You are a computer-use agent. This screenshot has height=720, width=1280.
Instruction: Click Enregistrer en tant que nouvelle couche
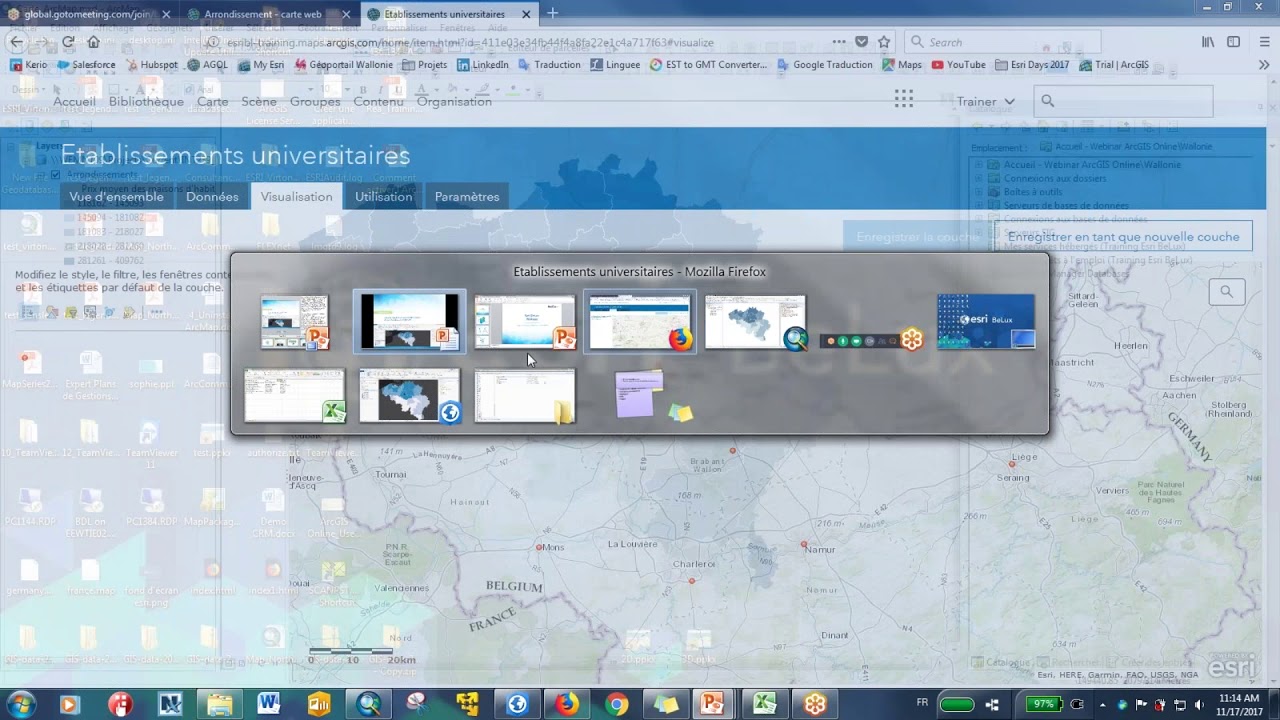point(1123,237)
